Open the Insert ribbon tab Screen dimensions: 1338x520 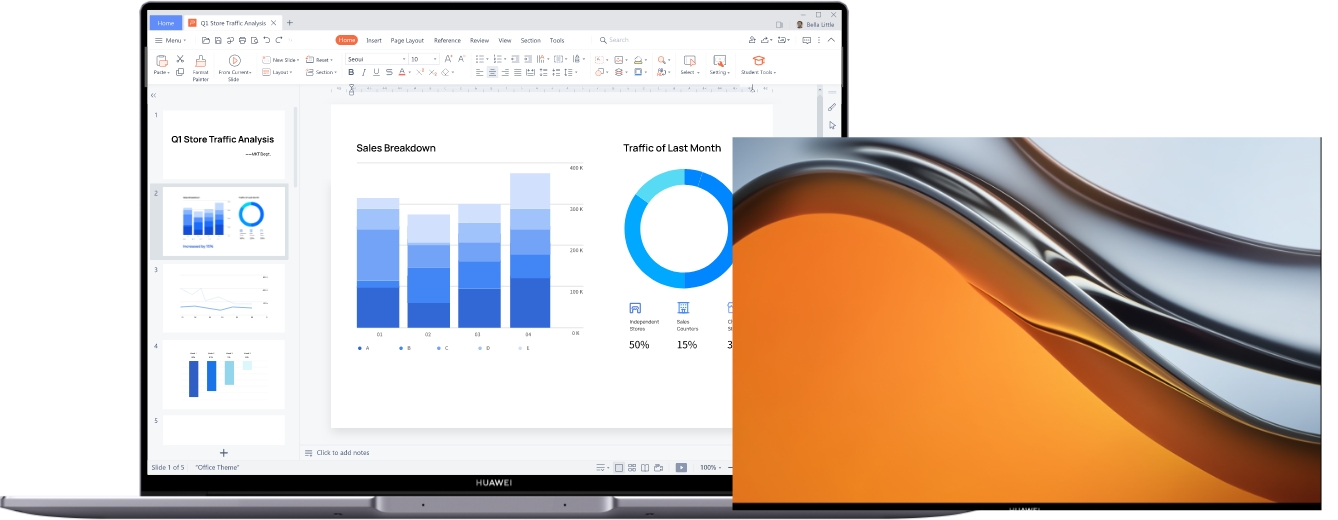373,40
